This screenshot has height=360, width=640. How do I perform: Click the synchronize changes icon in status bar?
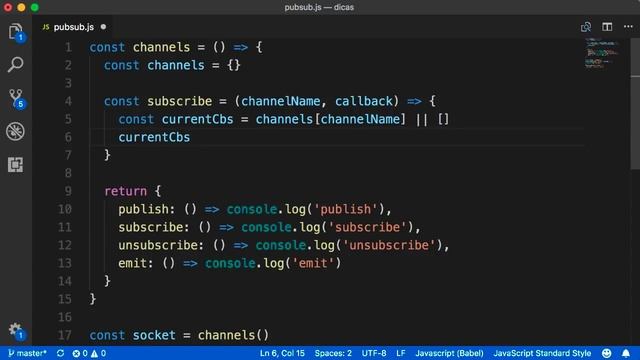(60, 353)
